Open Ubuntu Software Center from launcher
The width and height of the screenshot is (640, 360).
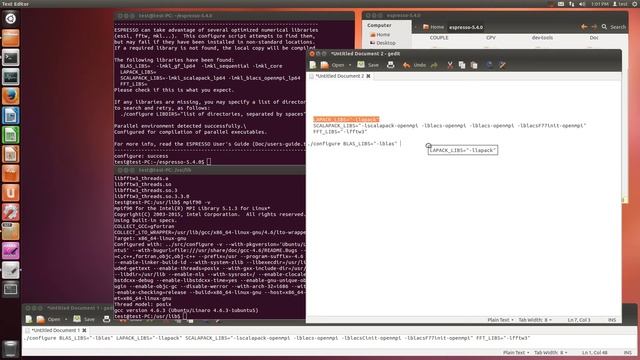11,173
